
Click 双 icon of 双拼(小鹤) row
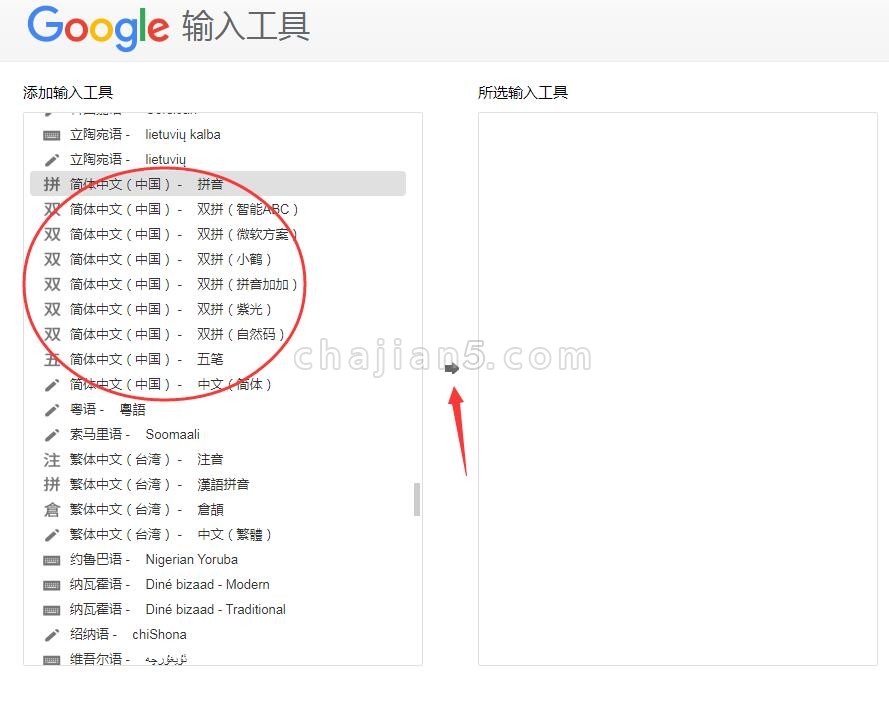tap(52, 259)
